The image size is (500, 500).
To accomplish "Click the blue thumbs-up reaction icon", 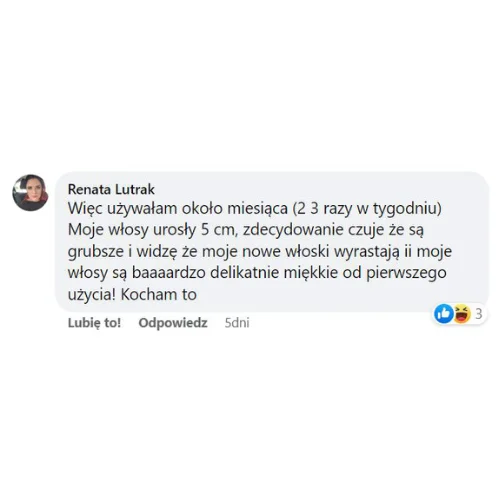I will tap(443, 313).
